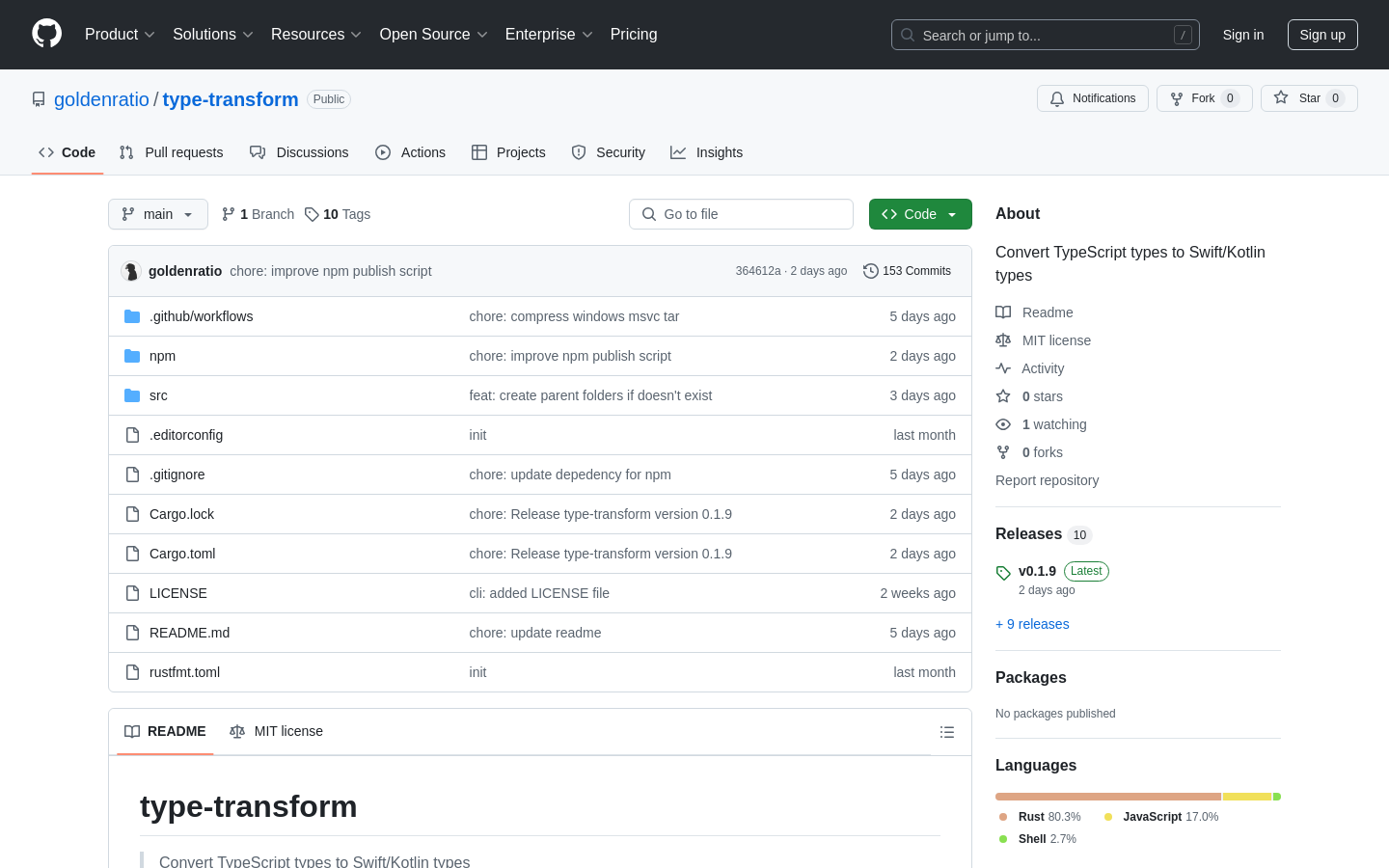This screenshot has width=1389, height=868.
Task: Click the search magnifier icon in header
Action: pyautogui.click(x=908, y=35)
